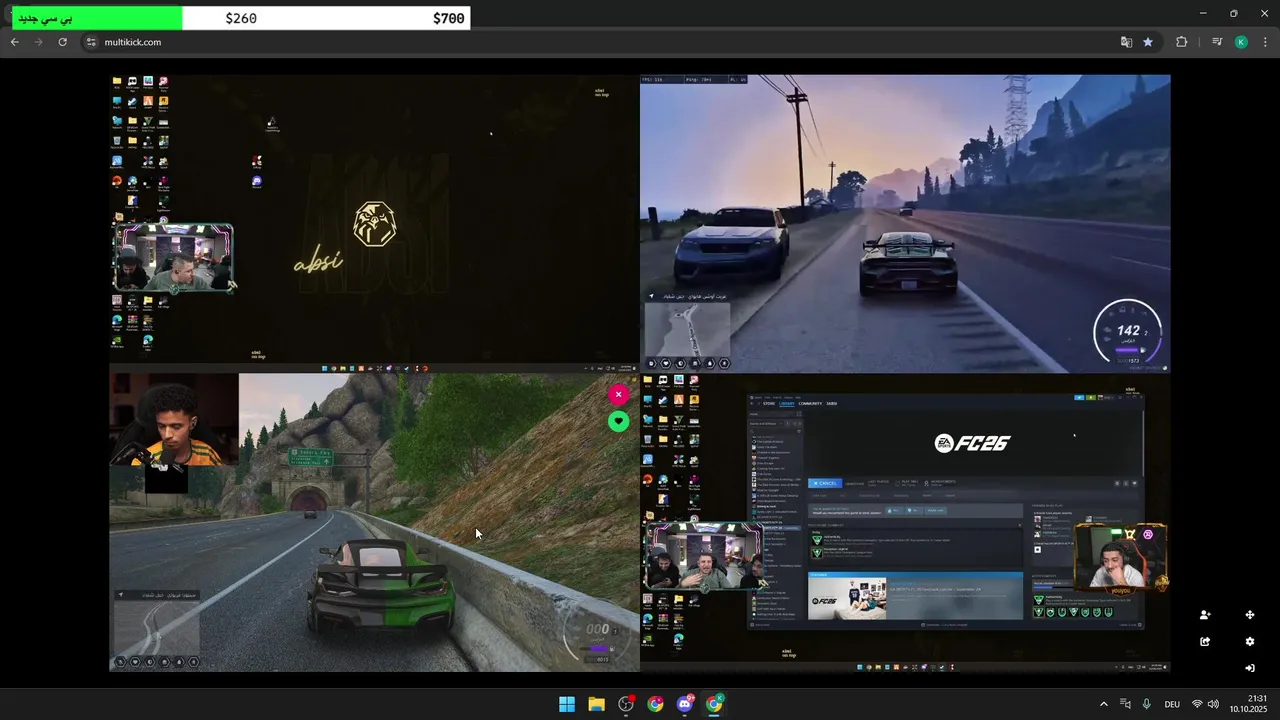Click the $700 goal amount

[448, 18]
